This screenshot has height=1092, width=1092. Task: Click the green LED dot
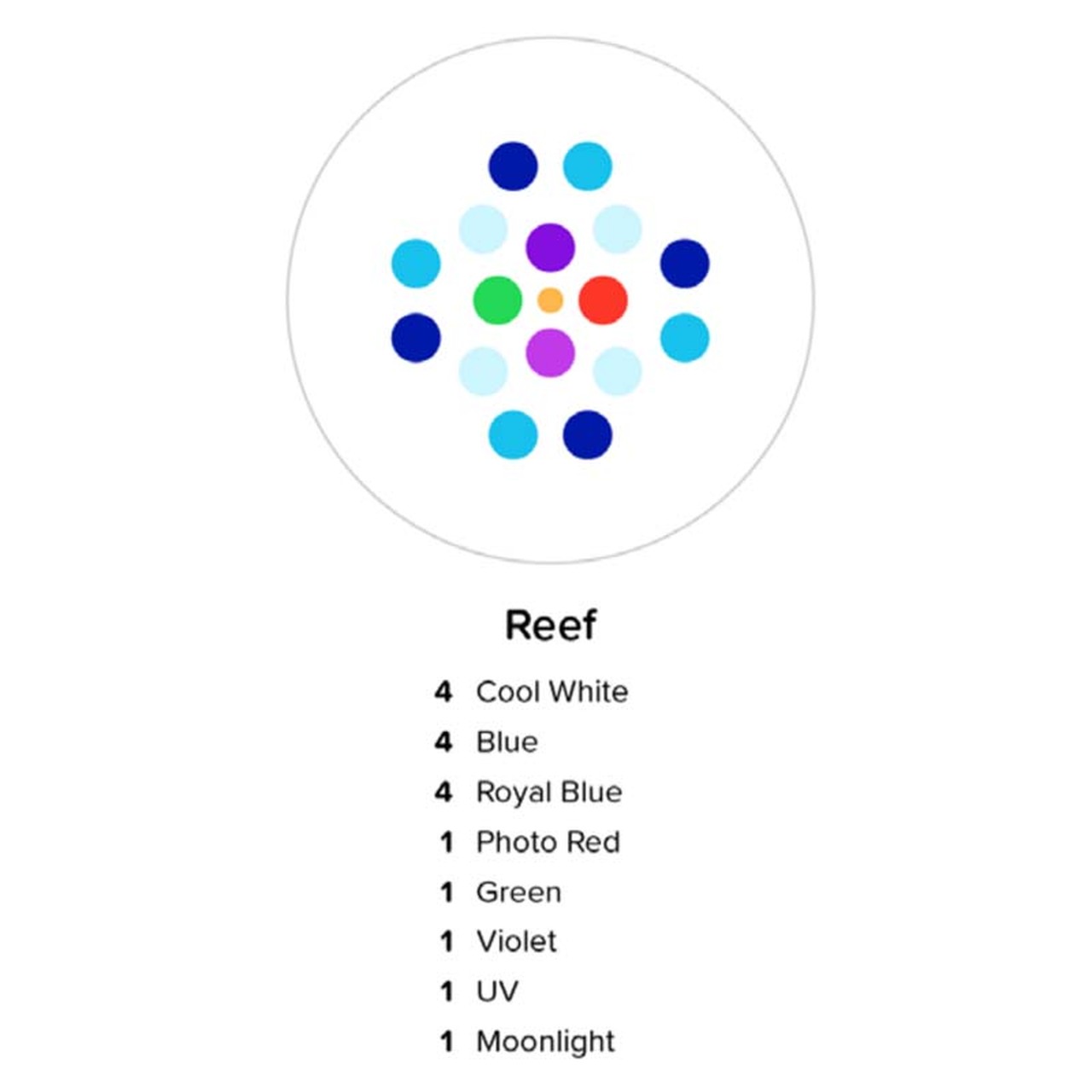pos(497,300)
